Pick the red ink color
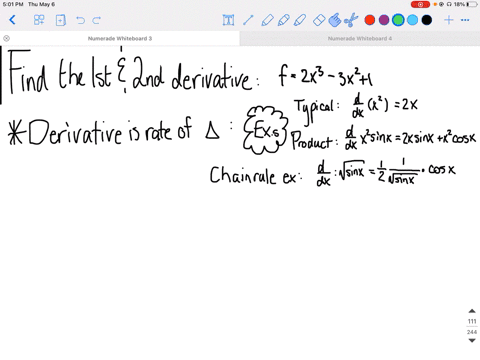 (x=370, y=20)
